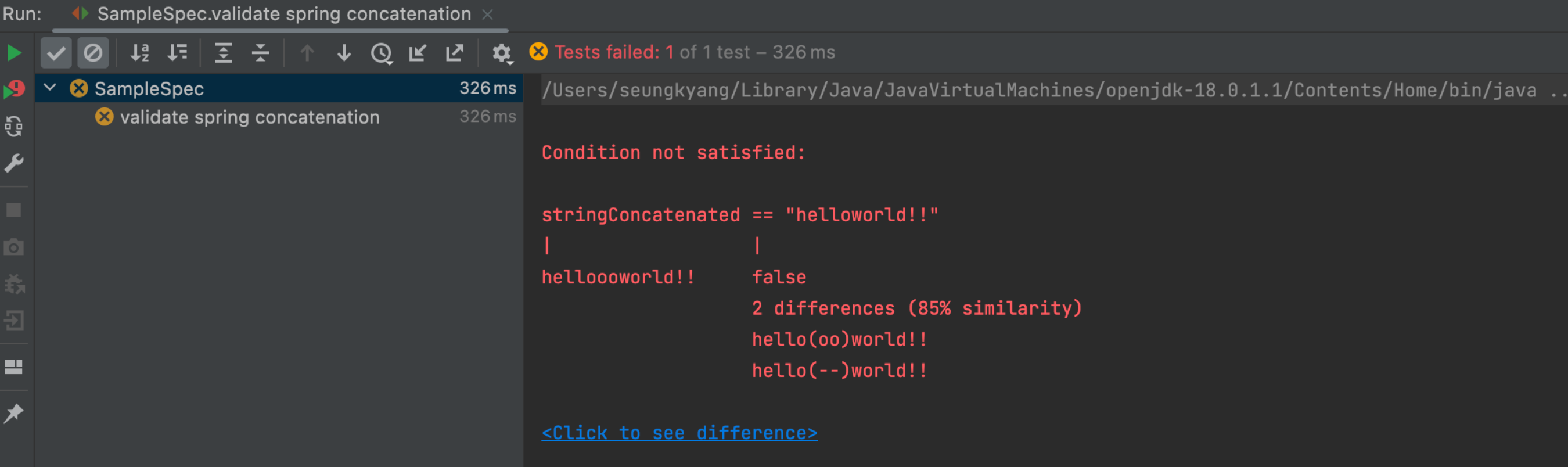Jump to next failed test arrow
This screenshot has width=1568, height=467.
[344, 53]
